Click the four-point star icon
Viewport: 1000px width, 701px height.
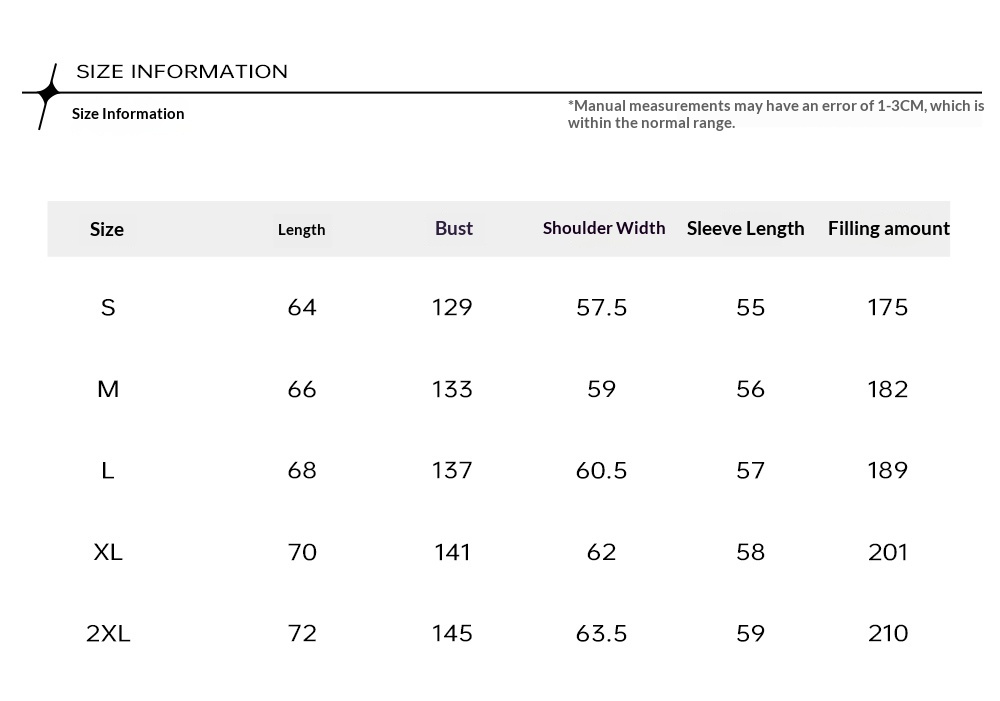coord(47,94)
